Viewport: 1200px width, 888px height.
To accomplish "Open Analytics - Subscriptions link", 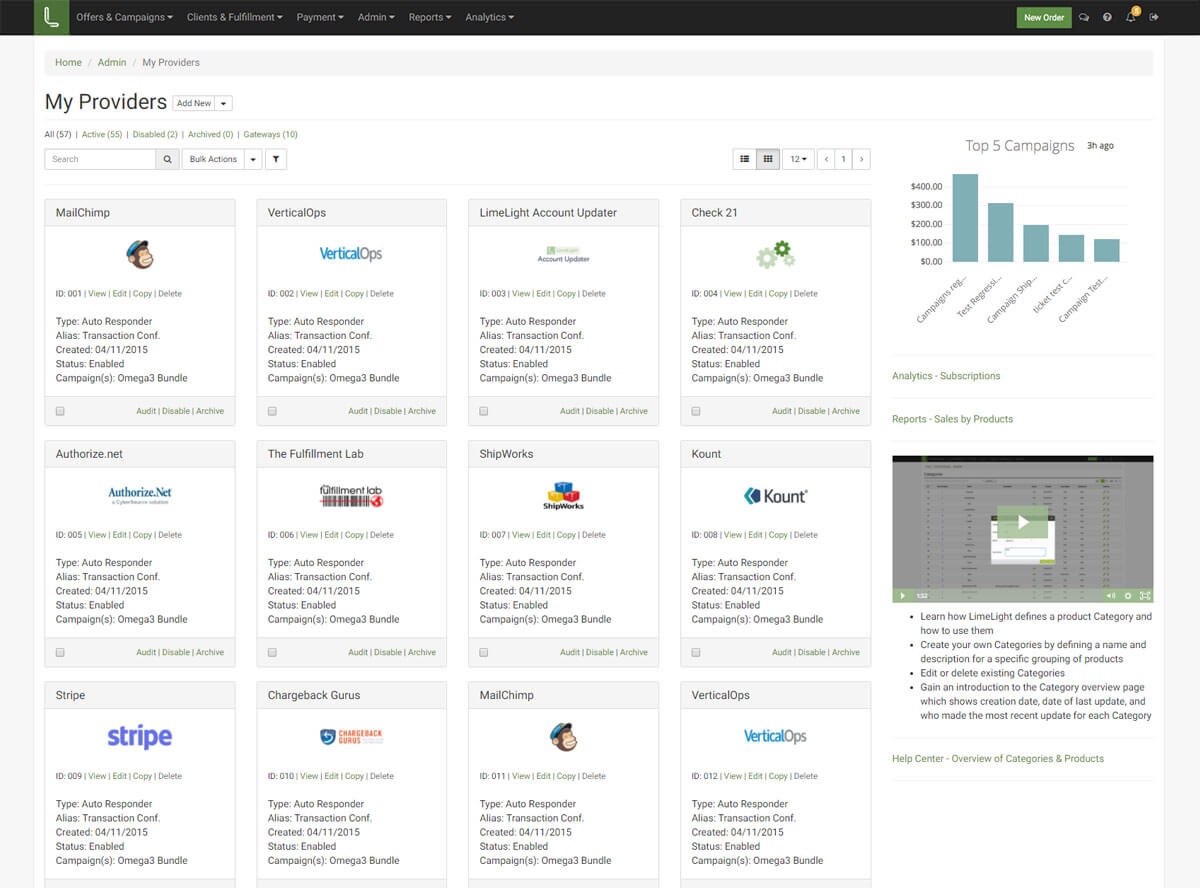I will [946, 376].
